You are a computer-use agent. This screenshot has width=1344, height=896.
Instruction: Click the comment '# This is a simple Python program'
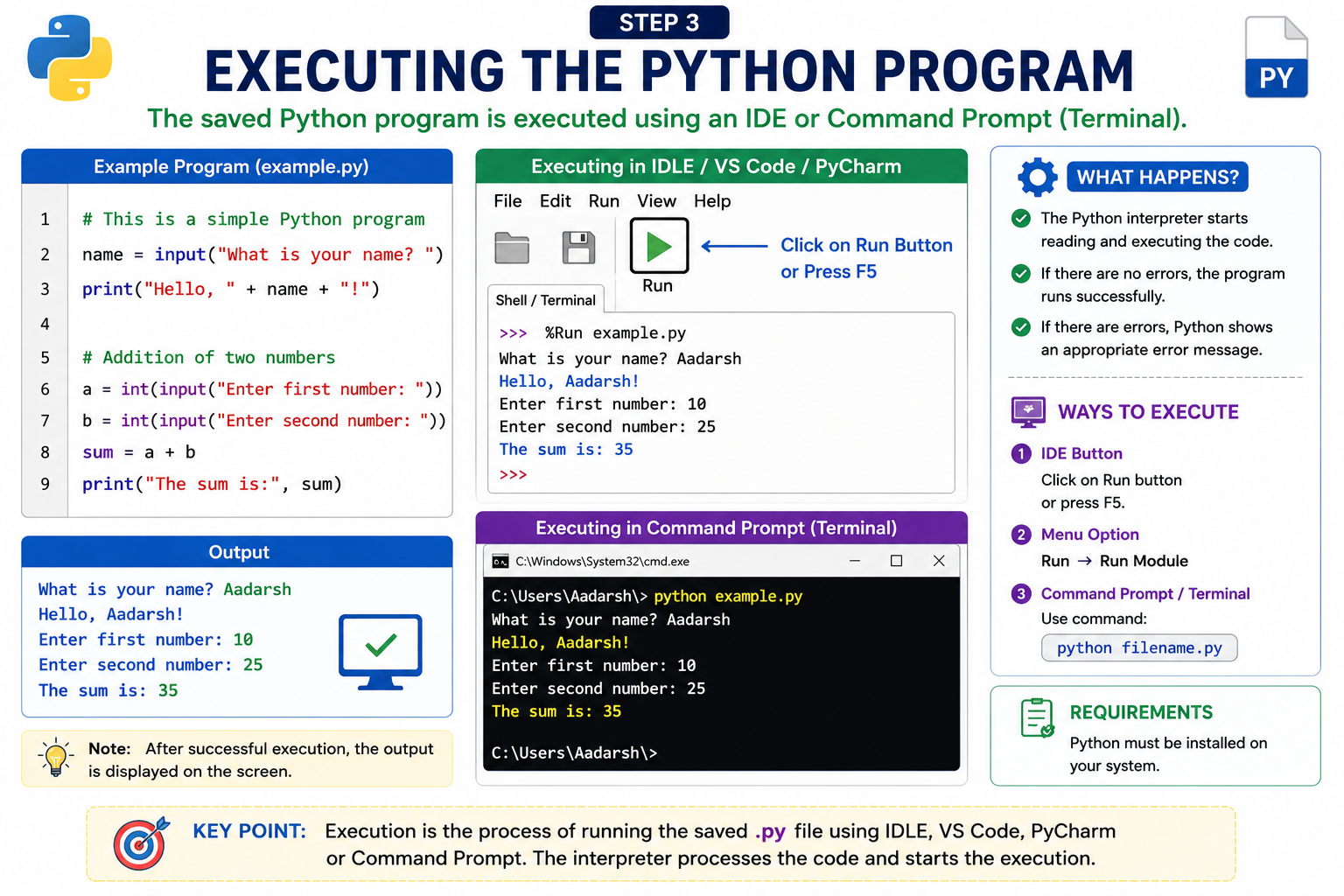click(x=254, y=220)
